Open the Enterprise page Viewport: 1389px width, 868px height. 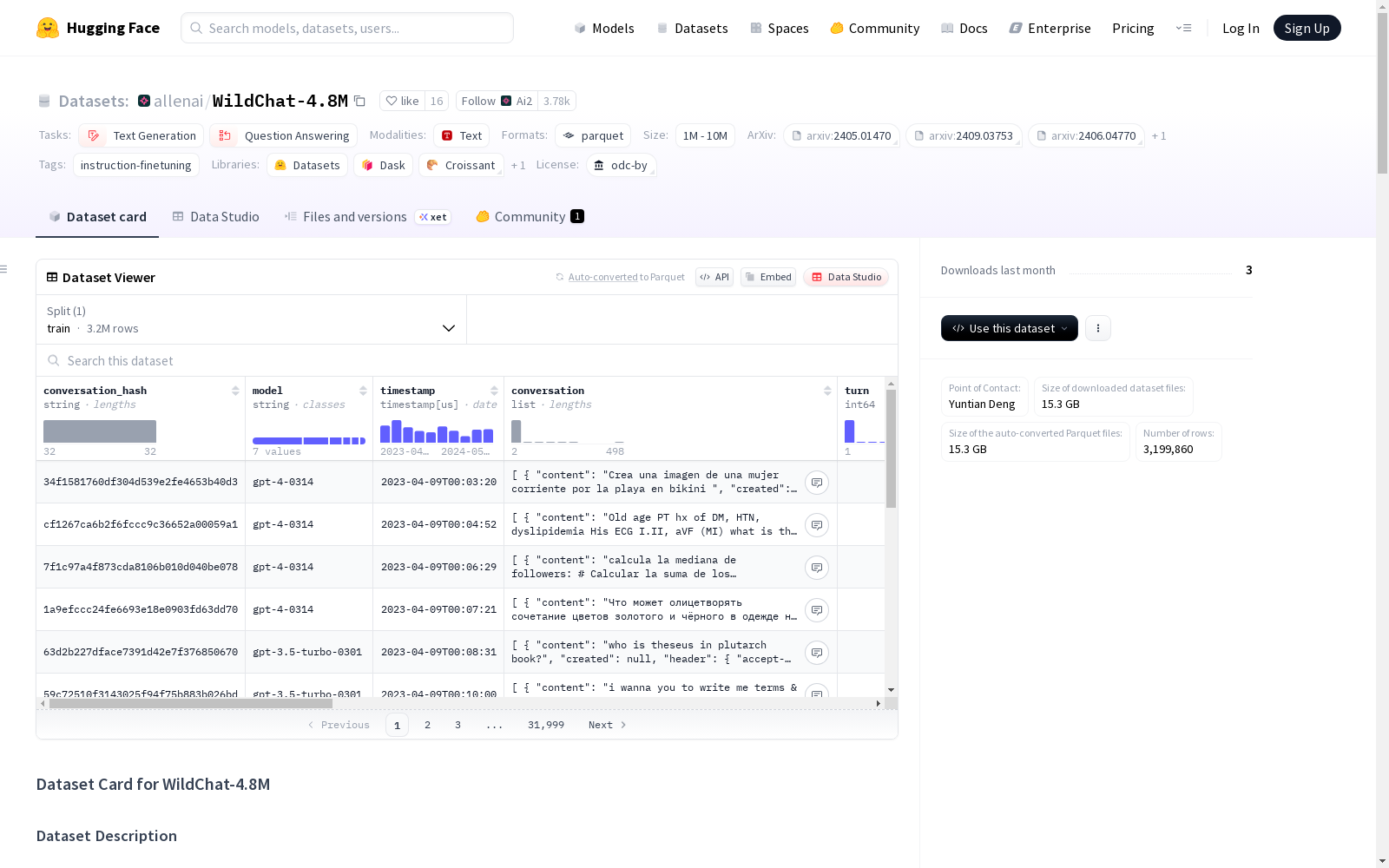pos(1050,28)
